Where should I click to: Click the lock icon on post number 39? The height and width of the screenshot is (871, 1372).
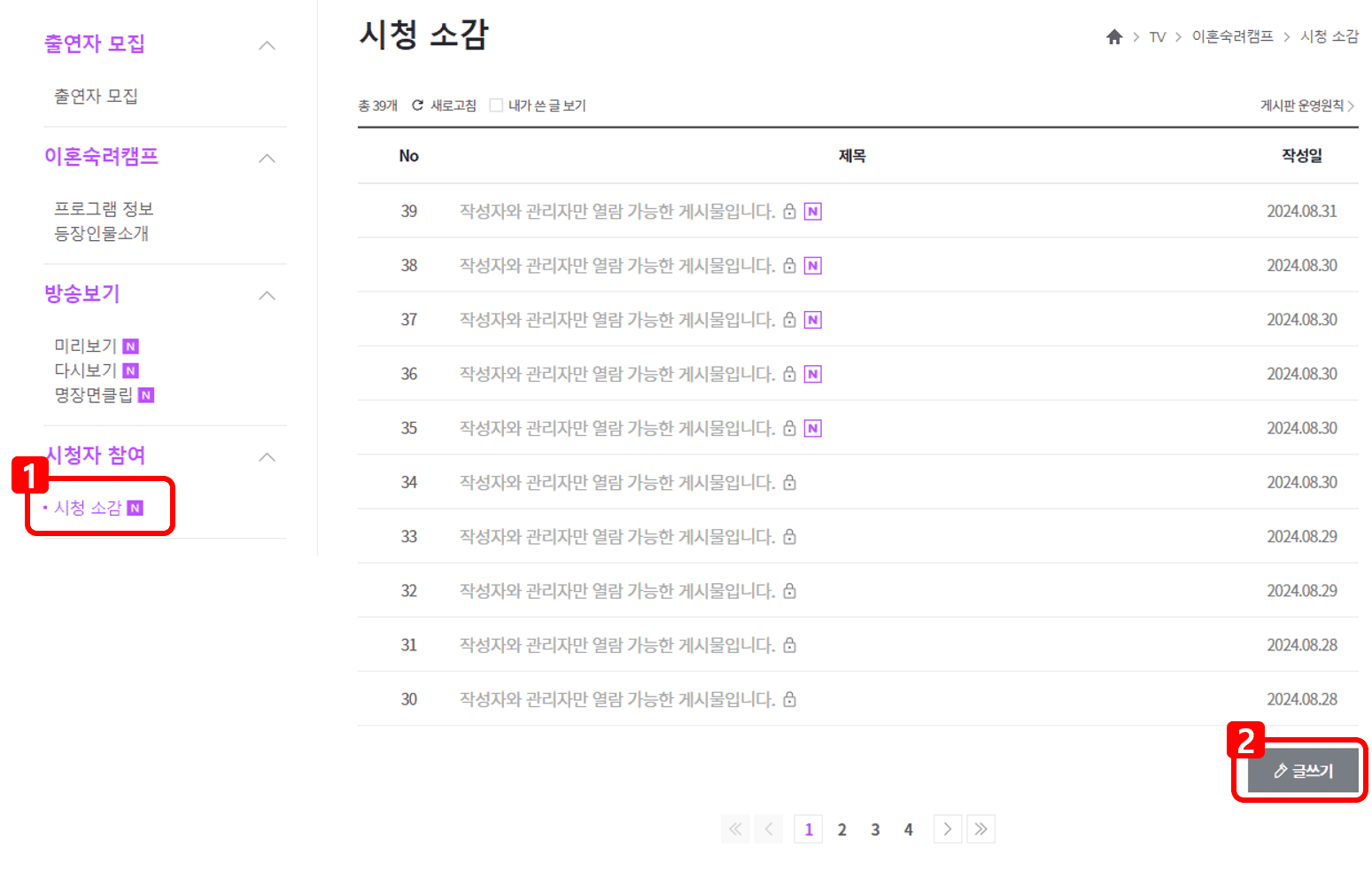click(789, 211)
